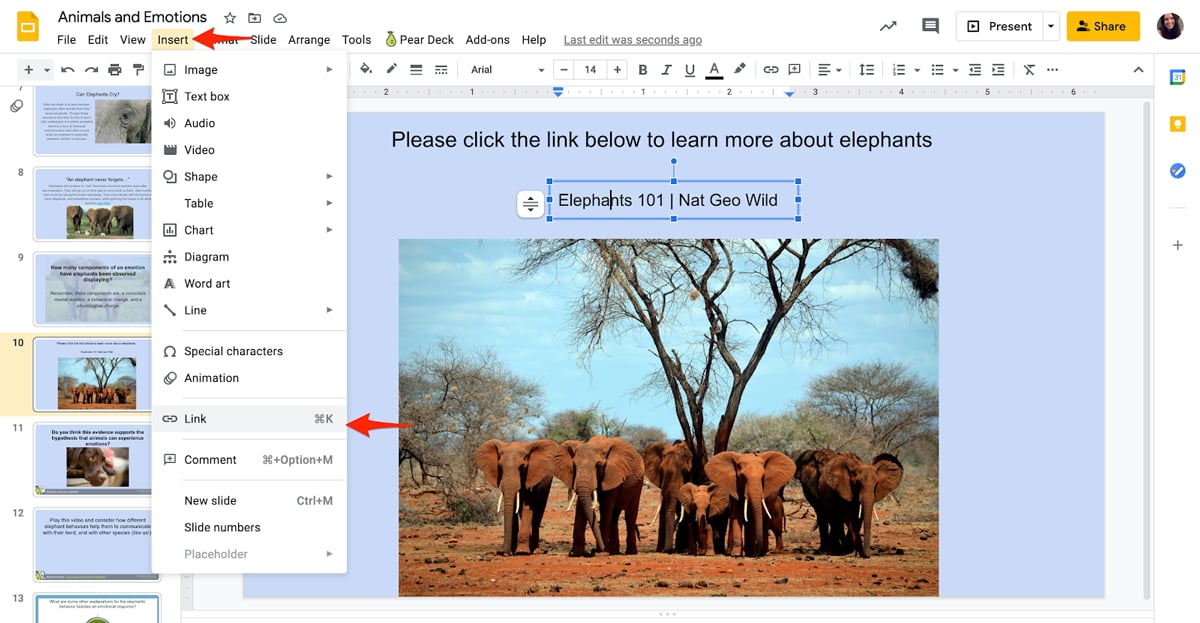This screenshot has height=623, width=1200.
Task: Clear formatting with the Tx icon
Action: tap(1029, 70)
